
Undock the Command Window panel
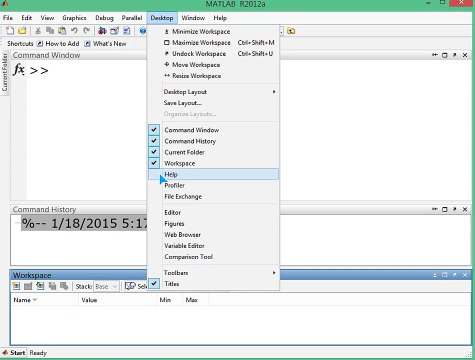[455, 55]
